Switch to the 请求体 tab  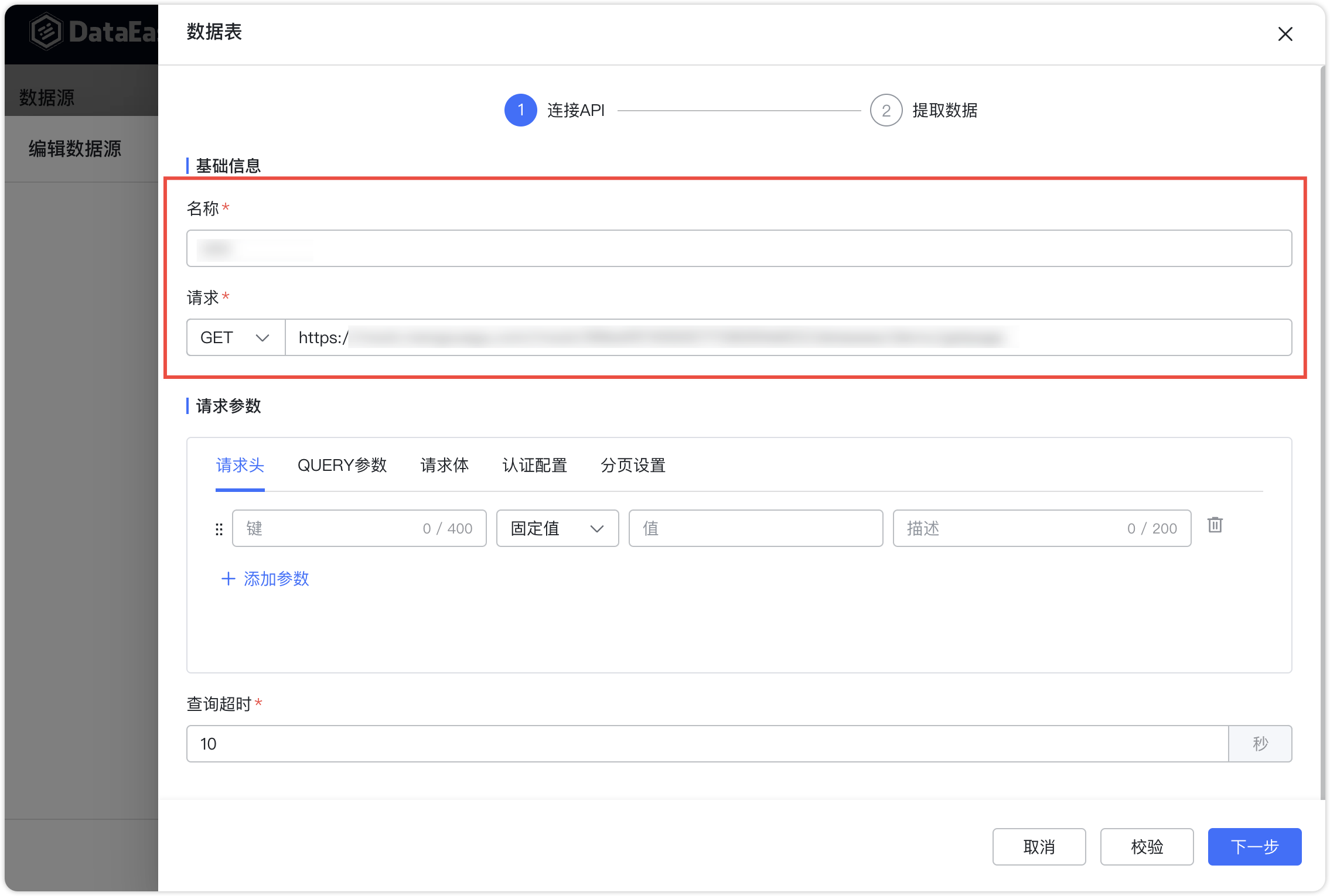click(445, 466)
